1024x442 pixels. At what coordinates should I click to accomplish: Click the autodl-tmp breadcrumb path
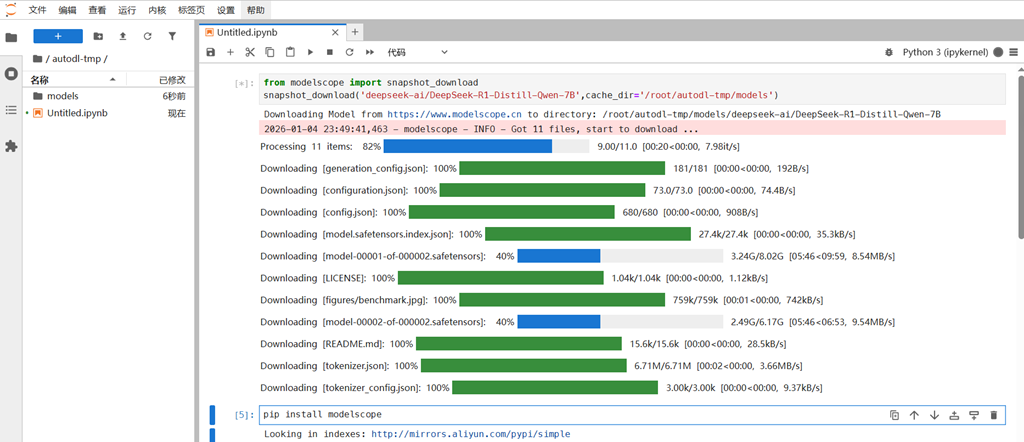coord(78,59)
